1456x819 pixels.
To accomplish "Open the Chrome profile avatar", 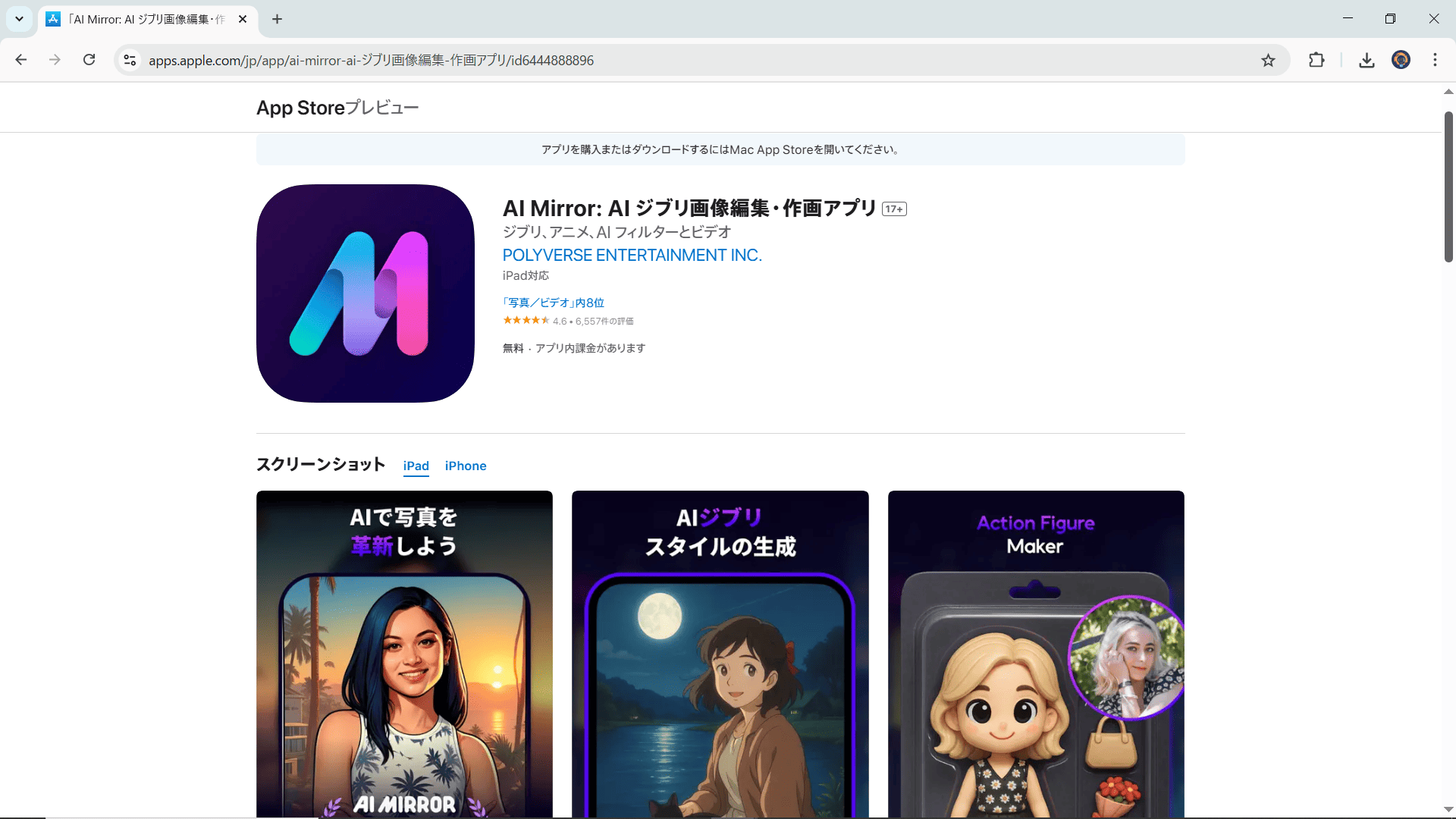I will coord(1401,60).
